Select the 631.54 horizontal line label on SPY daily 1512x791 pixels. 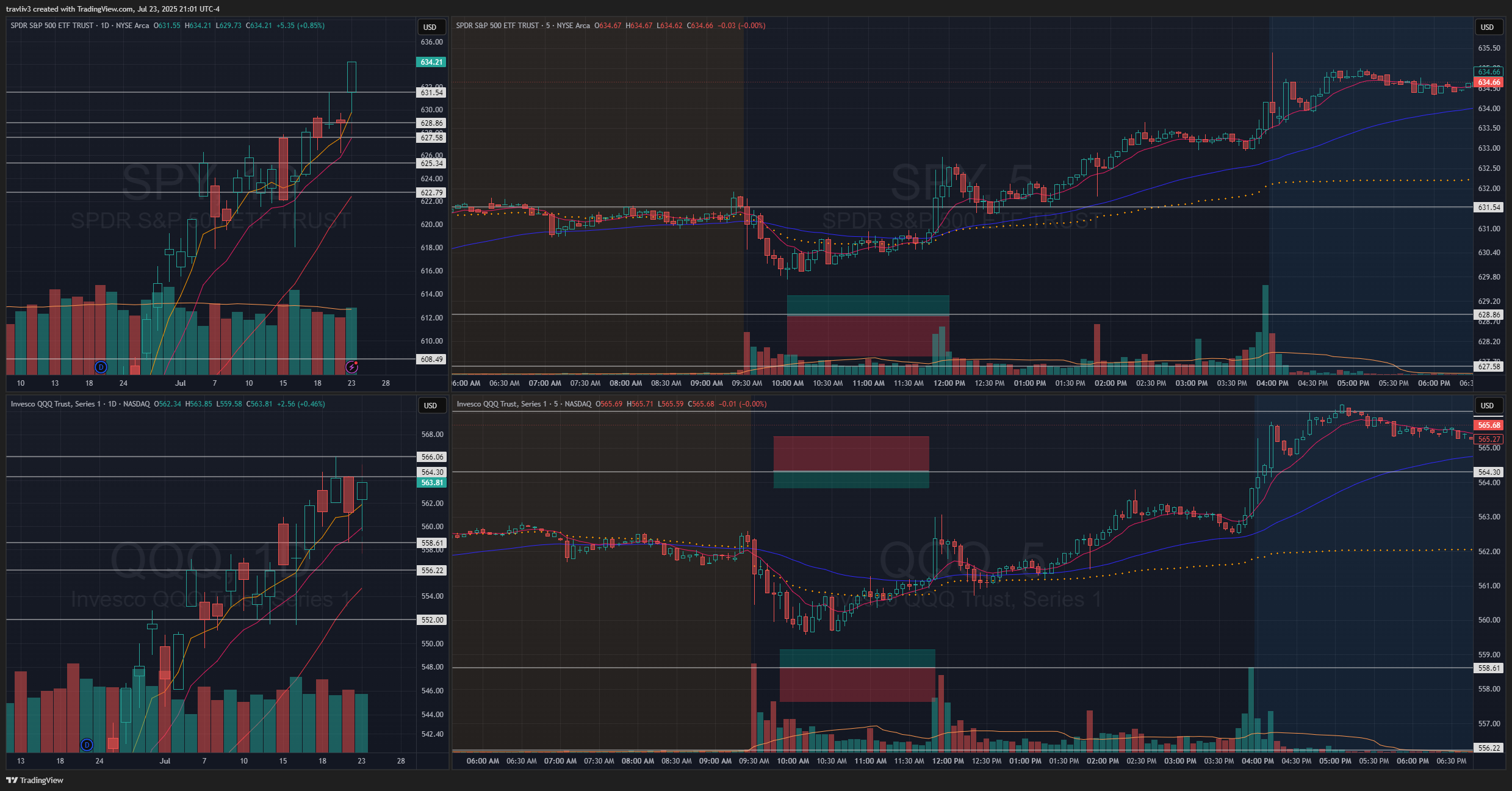coord(431,93)
